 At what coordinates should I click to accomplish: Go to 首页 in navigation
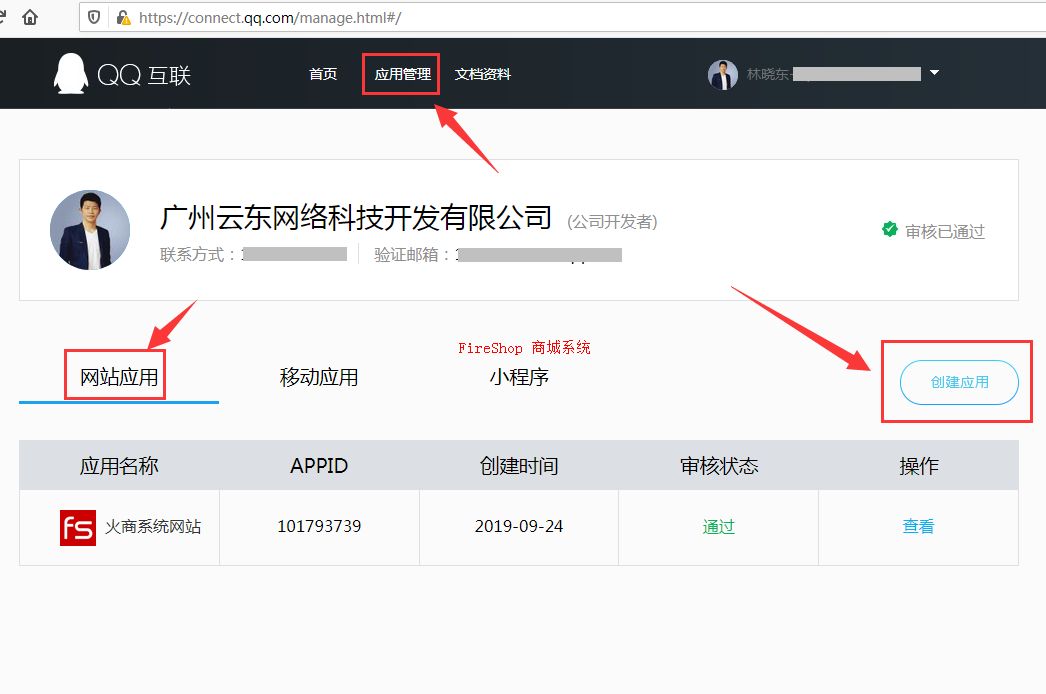pos(323,74)
